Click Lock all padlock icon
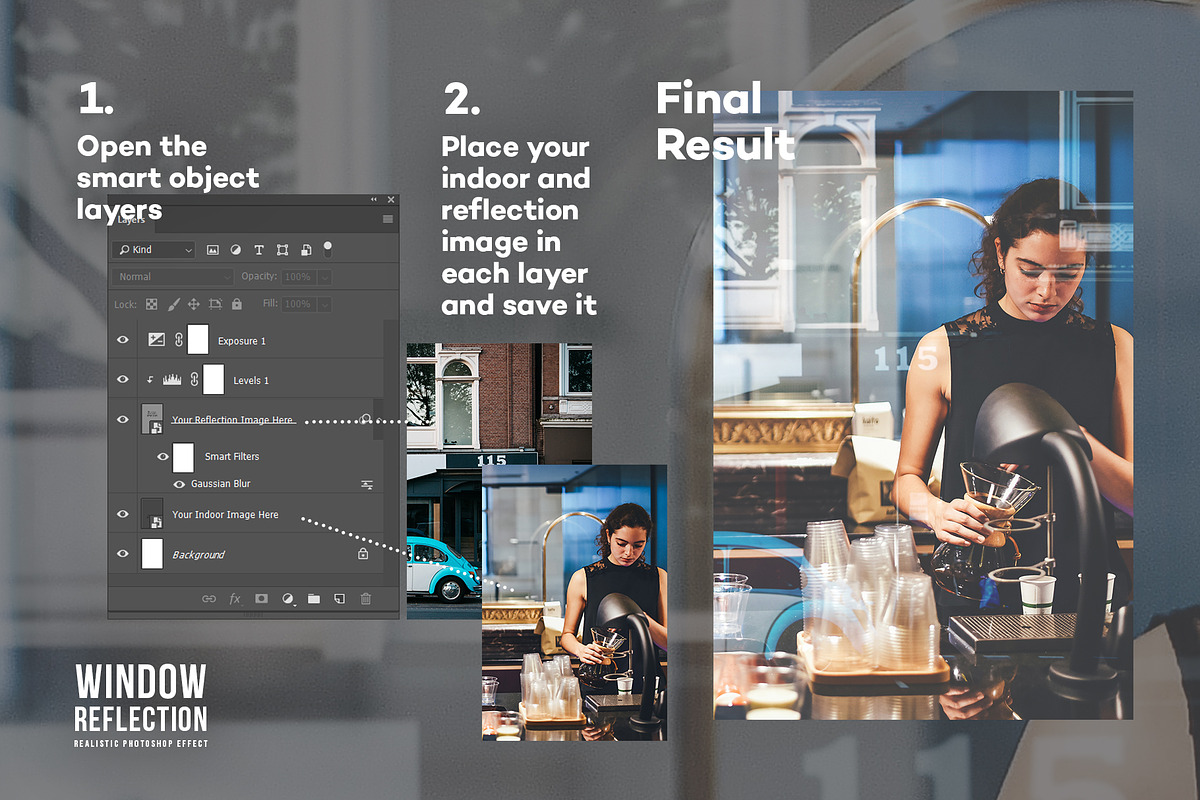This screenshot has width=1200, height=800. (x=236, y=303)
